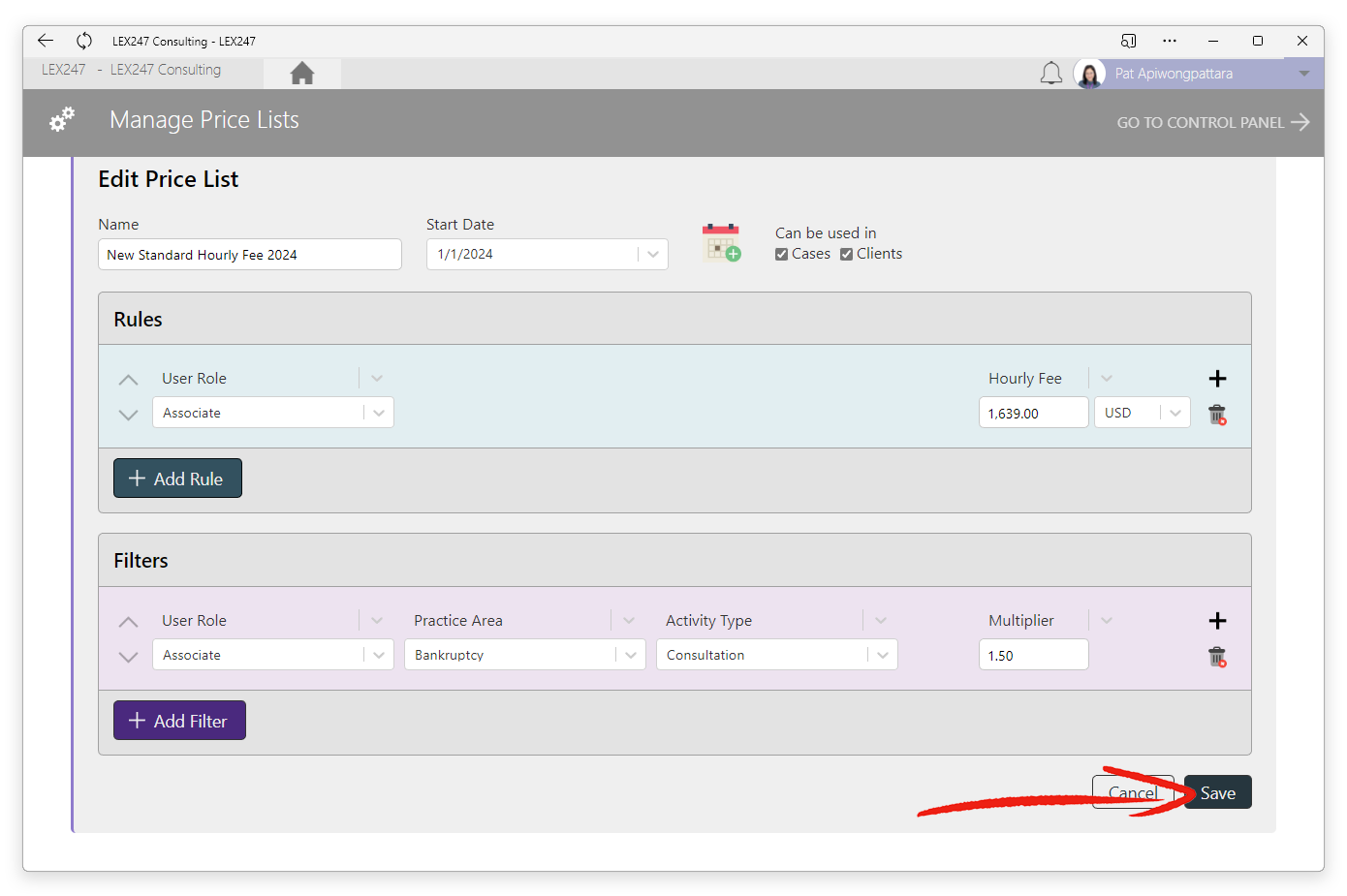Click the refresh icon in title bar

(84, 41)
